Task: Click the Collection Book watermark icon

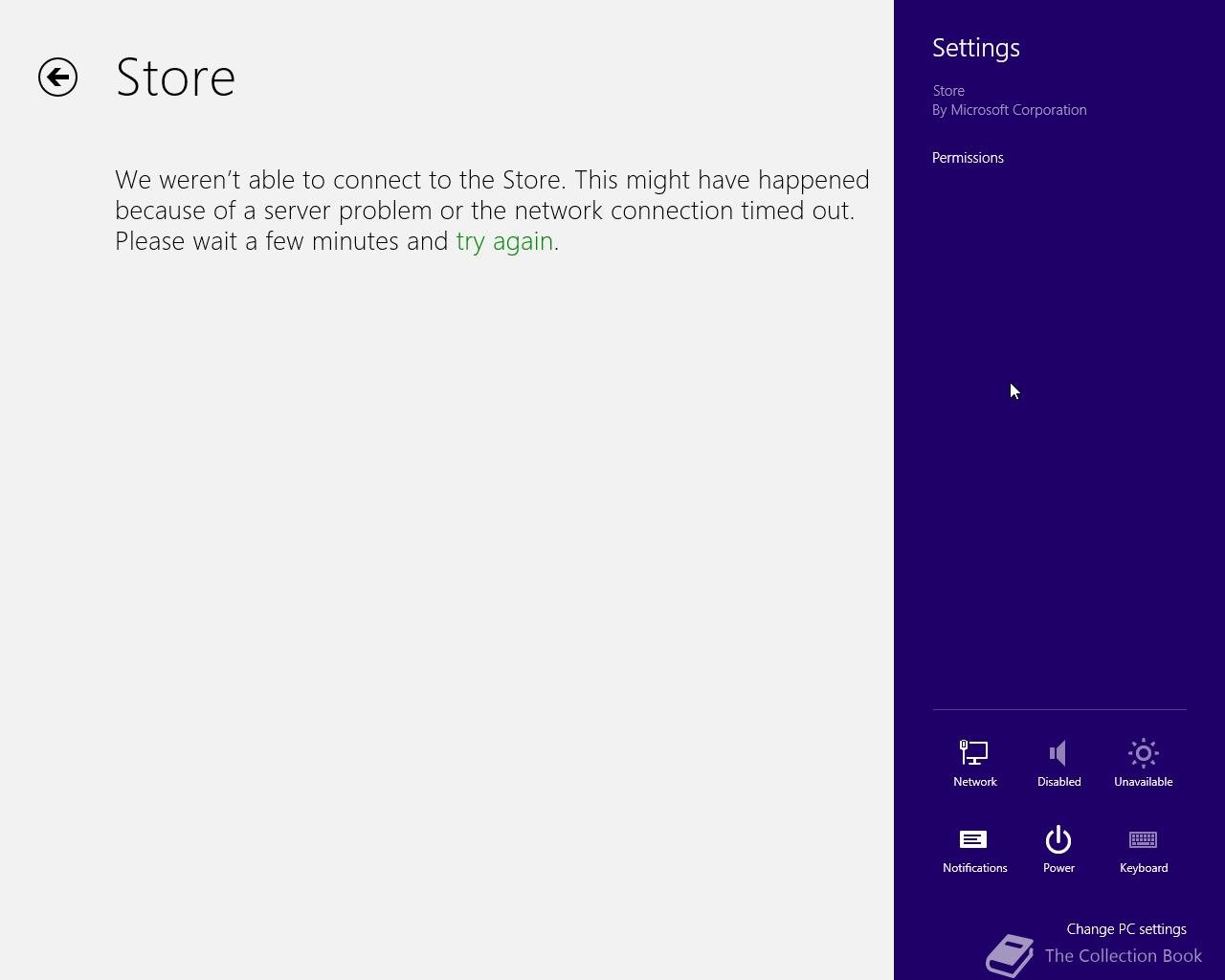Action: pos(1010,955)
